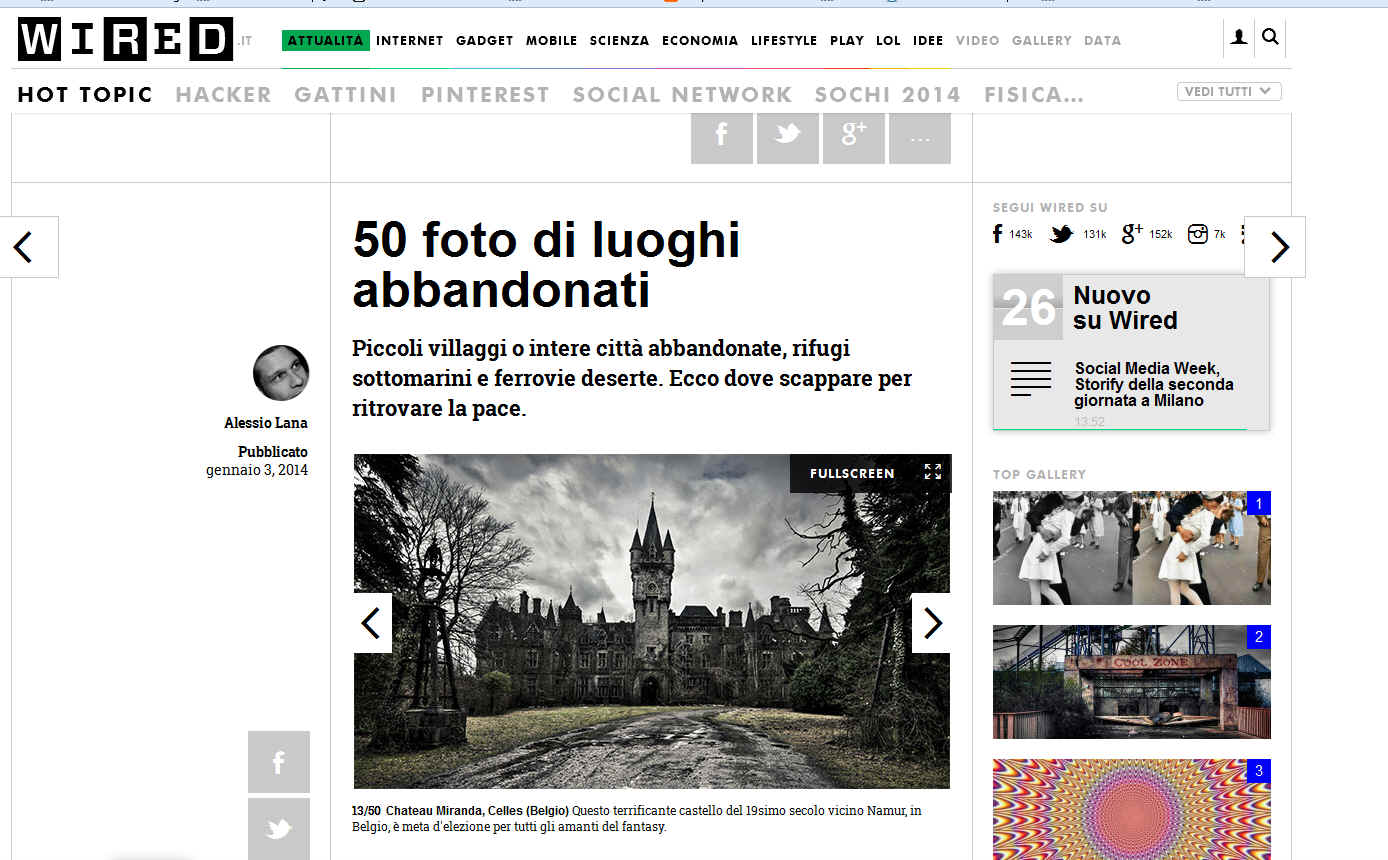Expand the VEDI TUTTI hot topics dropdown
Viewport: 1388px width, 860px height.
pyautogui.click(x=1229, y=92)
